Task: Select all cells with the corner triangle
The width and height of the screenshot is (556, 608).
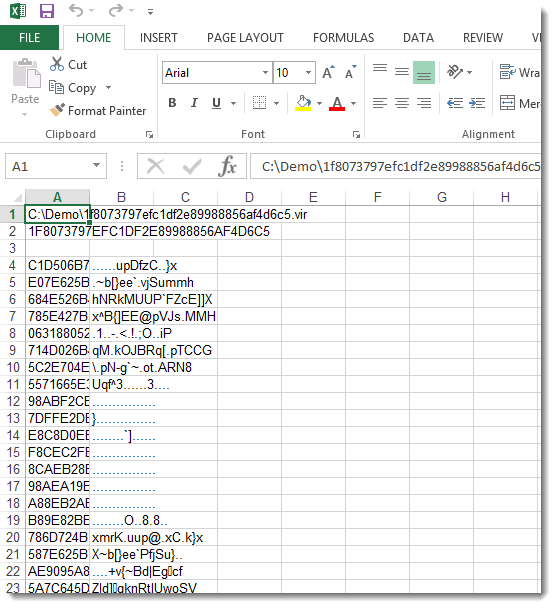Action: 17,198
